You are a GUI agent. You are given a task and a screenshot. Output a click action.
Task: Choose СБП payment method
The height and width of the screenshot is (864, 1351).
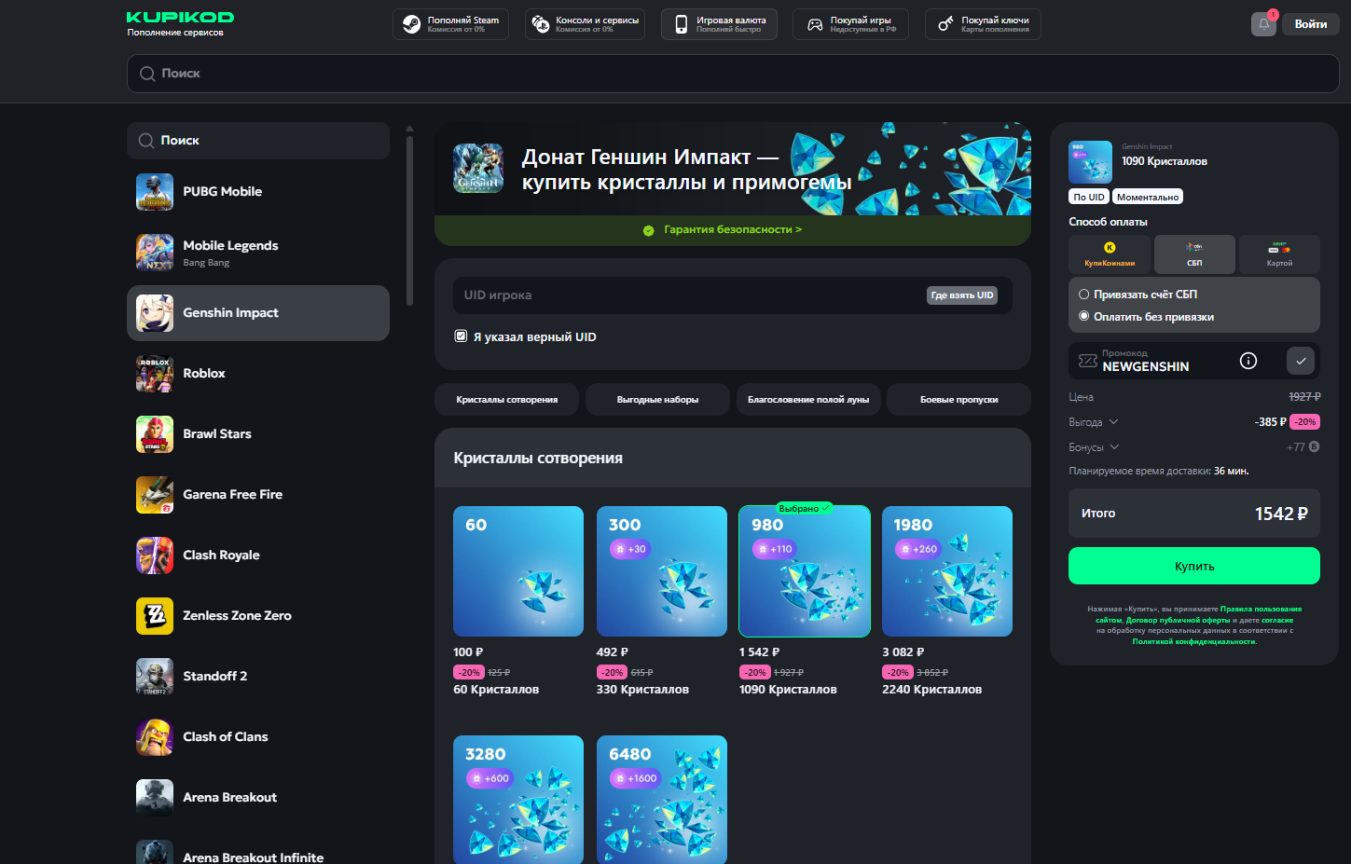[x=1194, y=254]
